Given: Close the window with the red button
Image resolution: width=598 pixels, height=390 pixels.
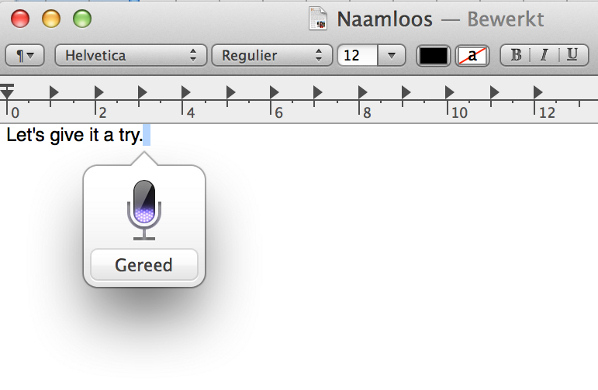Looking at the screenshot, I should [x=20, y=19].
